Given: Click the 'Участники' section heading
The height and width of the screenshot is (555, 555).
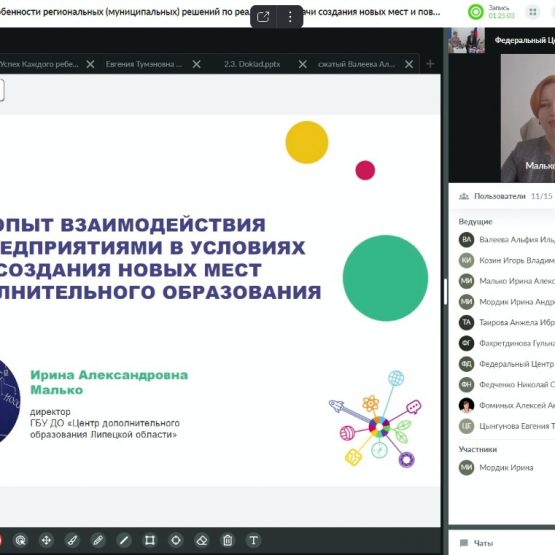Looking at the screenshot, I should (477, 449).
